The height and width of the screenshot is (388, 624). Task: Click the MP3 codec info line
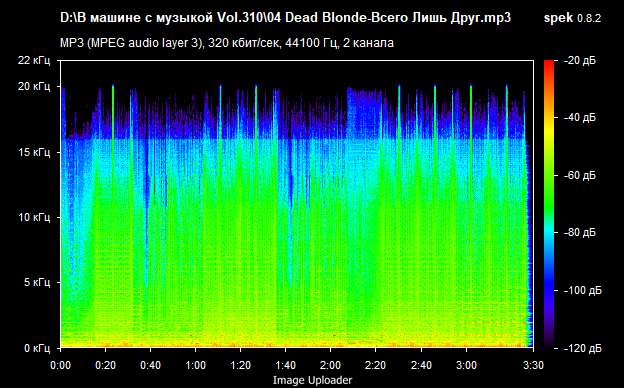(x=227, y=43)
